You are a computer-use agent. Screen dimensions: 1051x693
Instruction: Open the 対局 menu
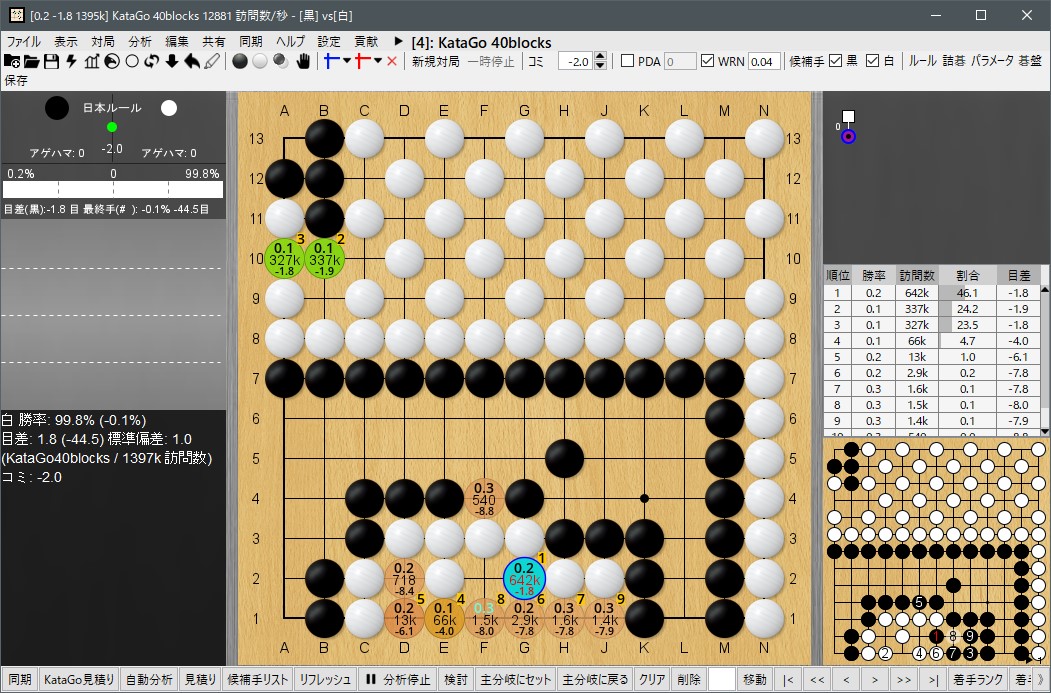103,42
